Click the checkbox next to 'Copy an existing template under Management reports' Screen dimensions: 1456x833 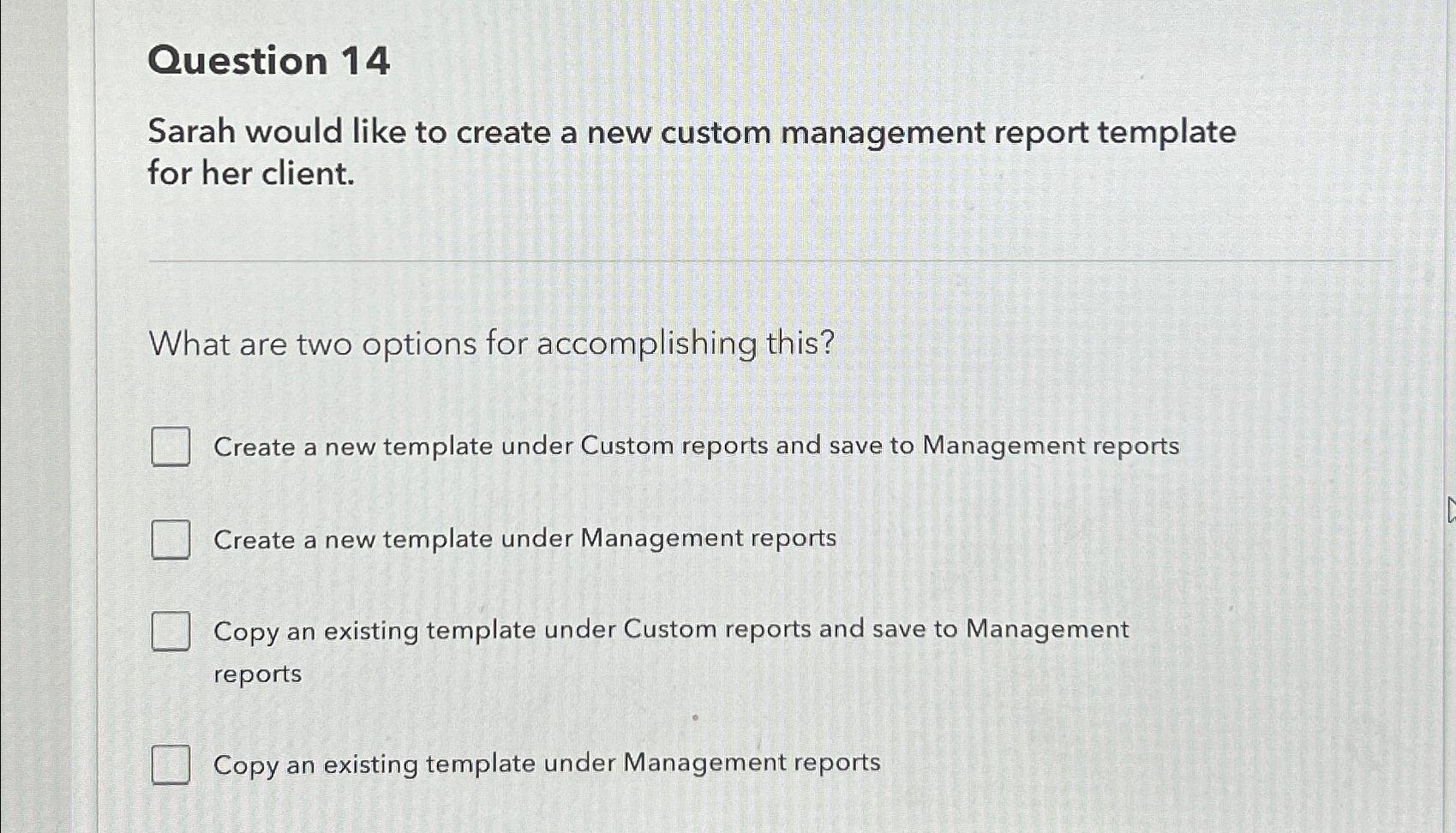click(x=171, y=764)
